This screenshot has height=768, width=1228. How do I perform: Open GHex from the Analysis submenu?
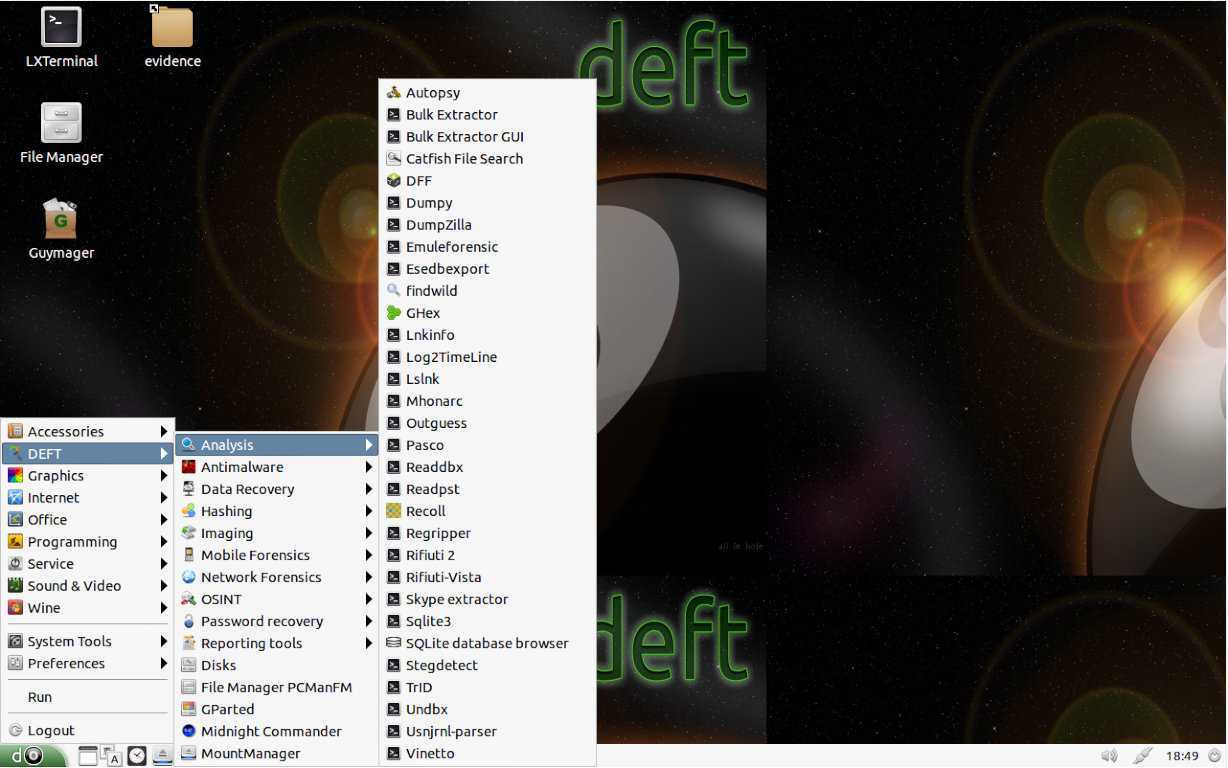tap(422, 313)
